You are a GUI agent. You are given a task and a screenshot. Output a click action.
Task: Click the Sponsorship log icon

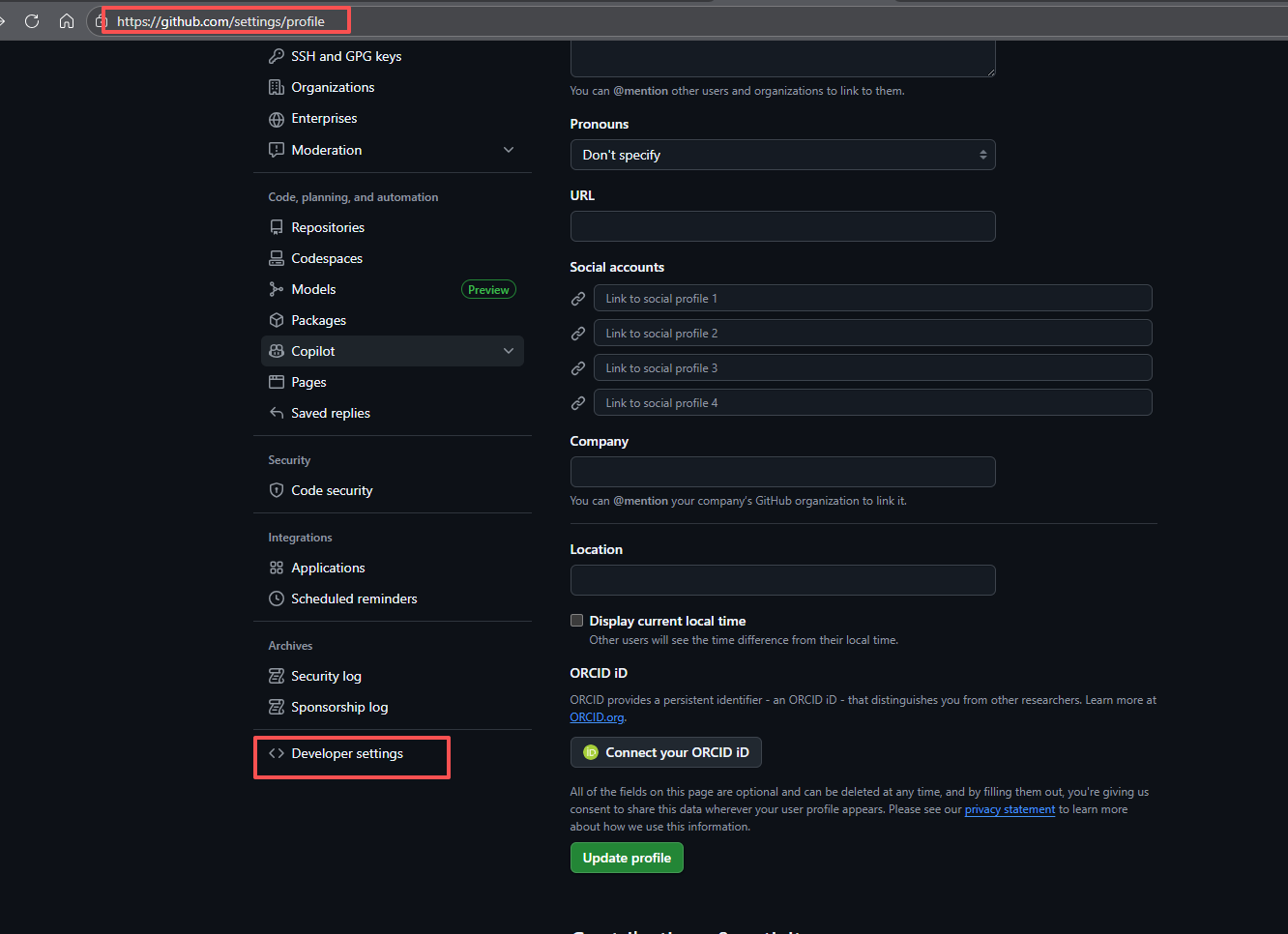(x=277, y=707)
